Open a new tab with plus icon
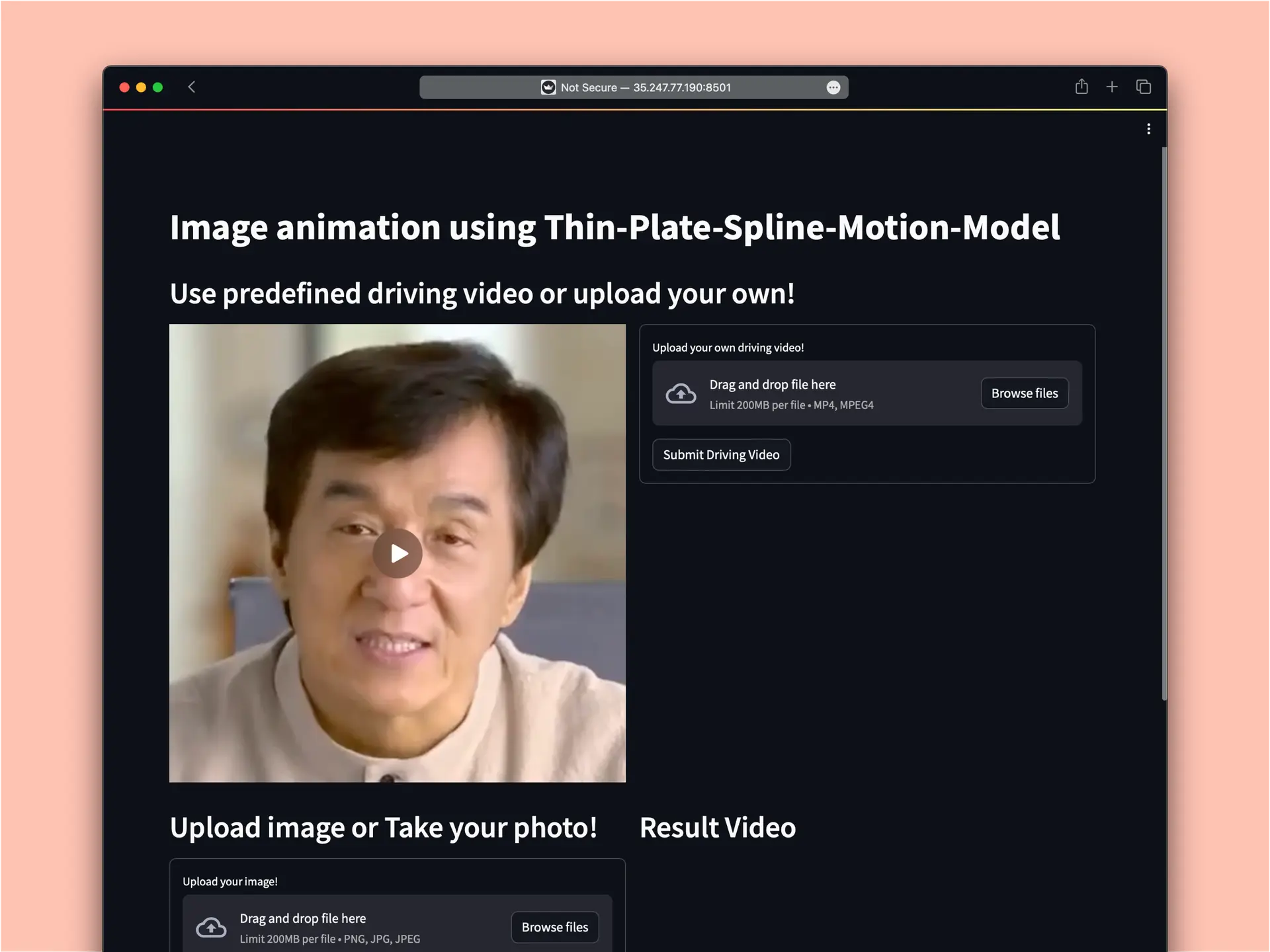This screenshot has width=1270, height=952. [x=1112, y=87]
